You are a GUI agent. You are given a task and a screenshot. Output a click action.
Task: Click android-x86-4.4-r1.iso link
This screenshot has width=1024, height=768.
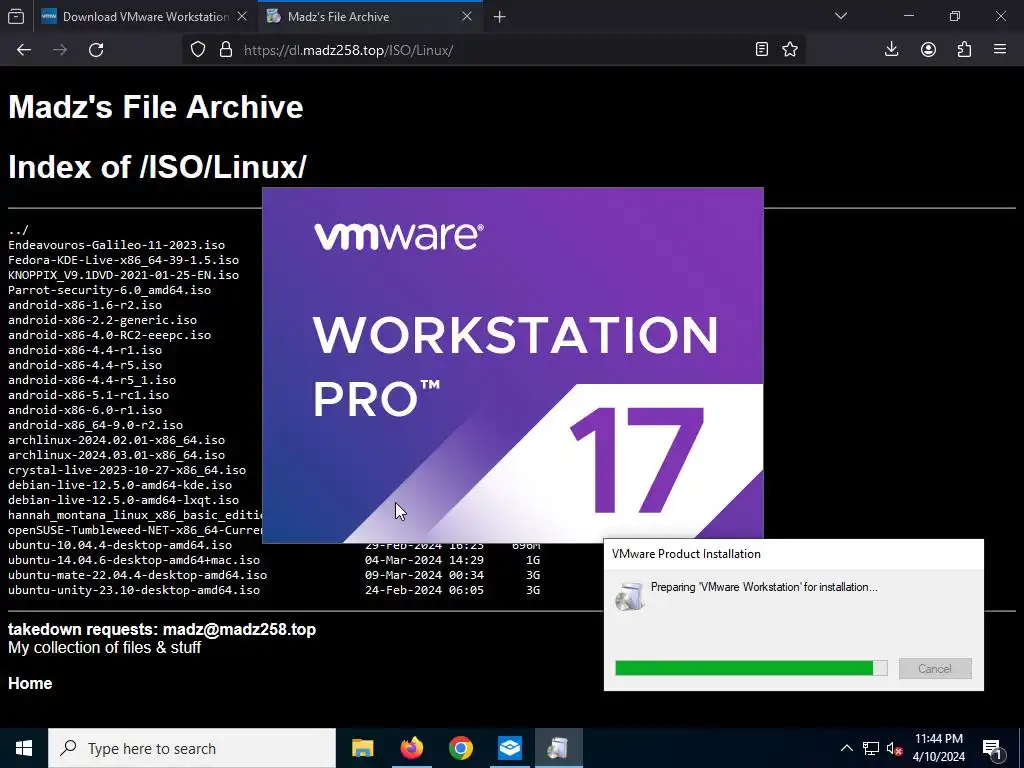pos(85,350)
